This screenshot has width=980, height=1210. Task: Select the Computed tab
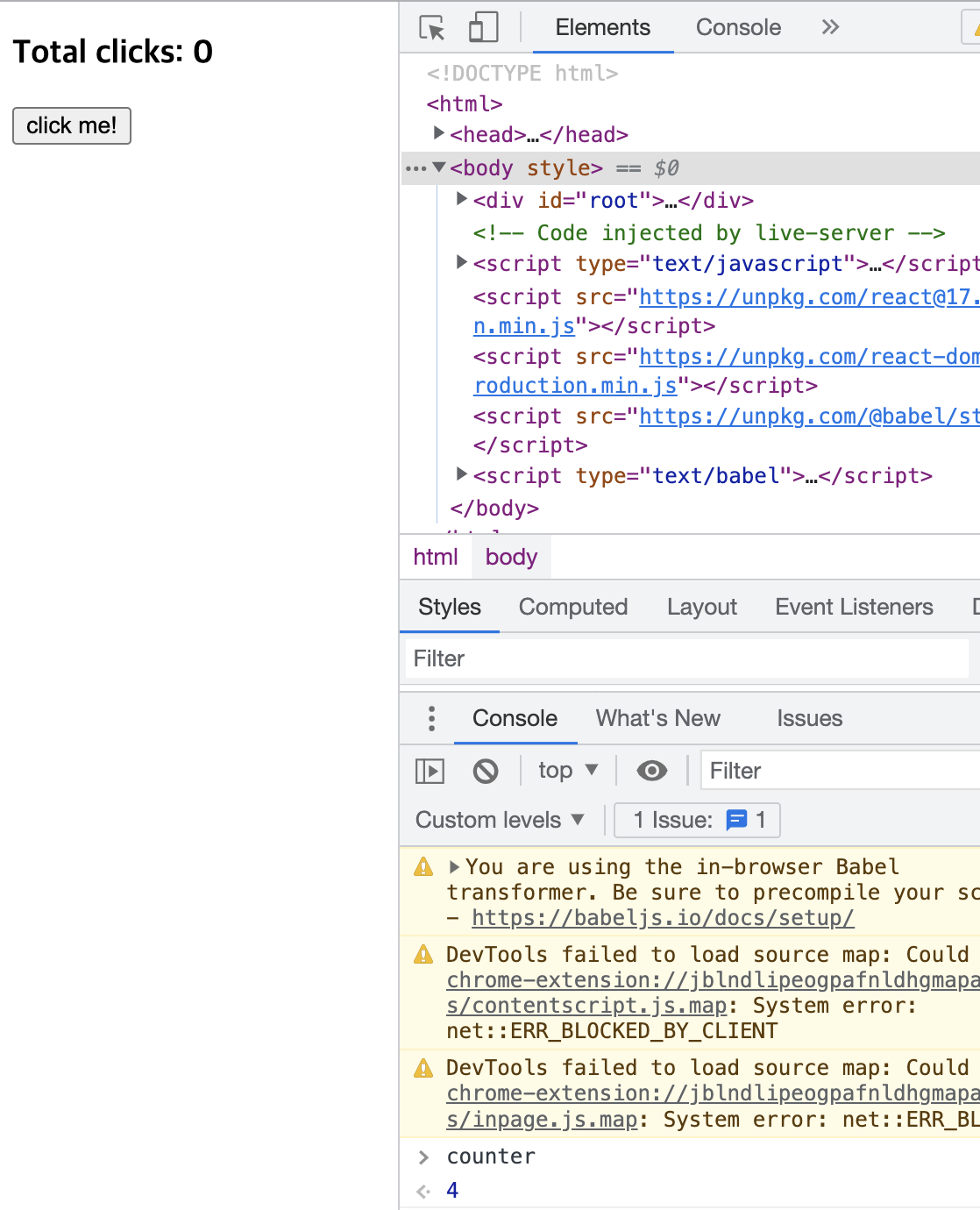point(573,607)
